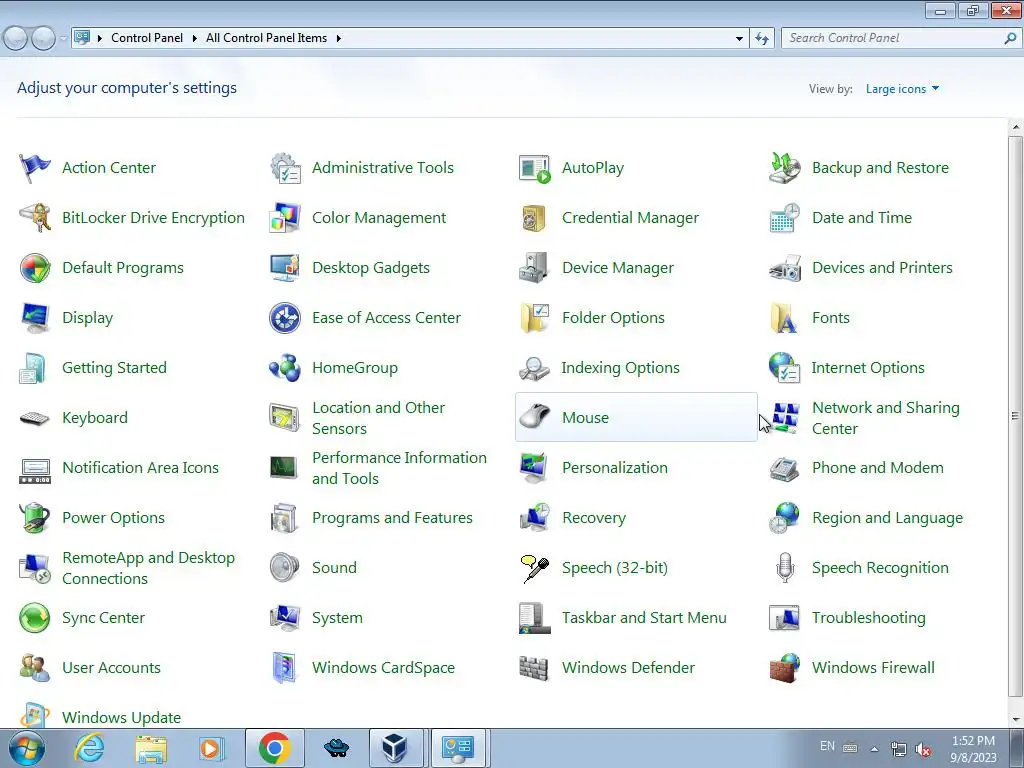The width and height of the screenshot is (1024, 768).
Task: Show hidden tray icons arrow
Action: pos(874,749)
